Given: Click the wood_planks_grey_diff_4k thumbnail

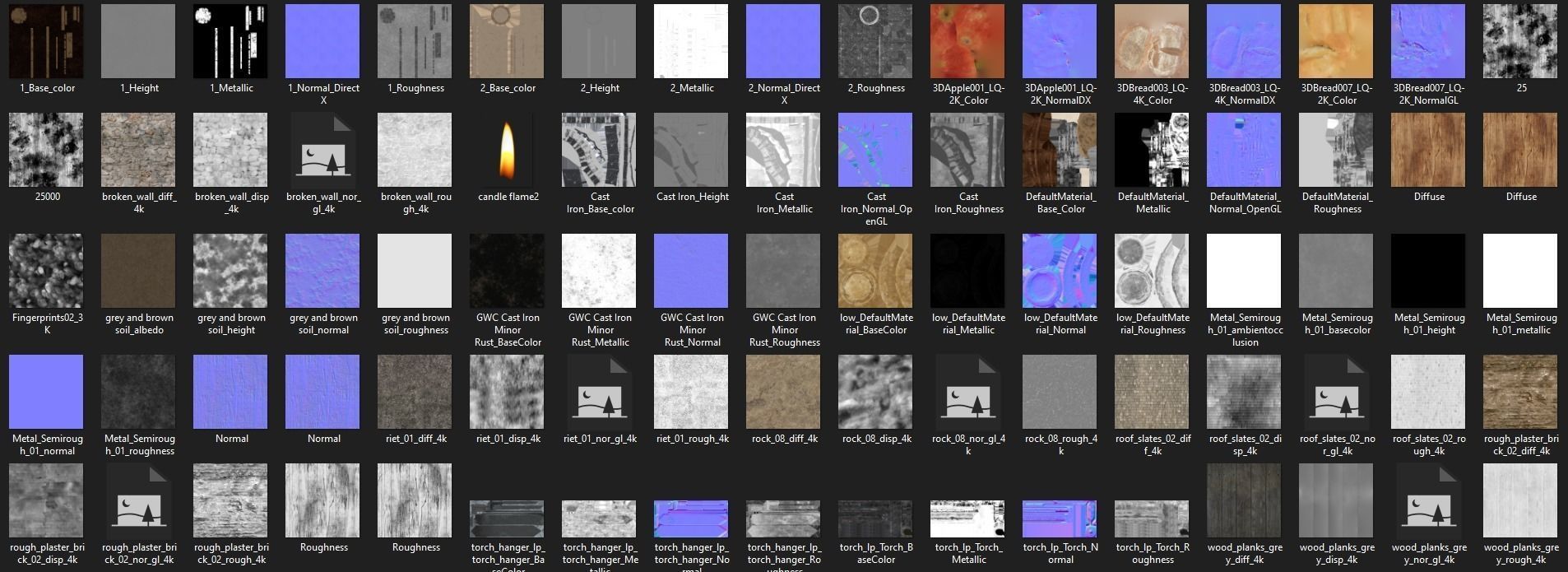Looking at the screenshot, I should [1244, 500].
